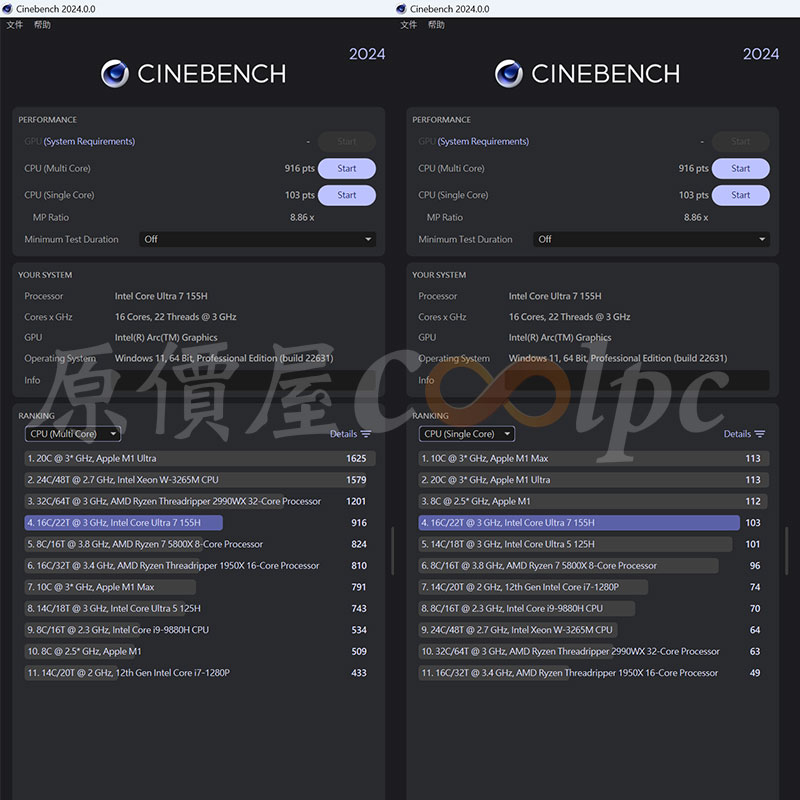800x800 pixels.
Task: Select single-core row Core i7-1280P 74
Action: (x=594, y=587)
